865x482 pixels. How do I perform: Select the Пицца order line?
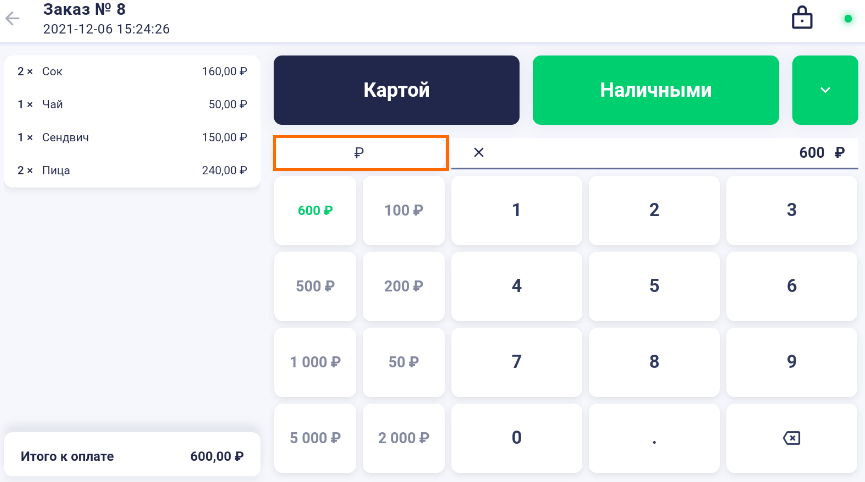pyautogui.click(x=132, y=170)
